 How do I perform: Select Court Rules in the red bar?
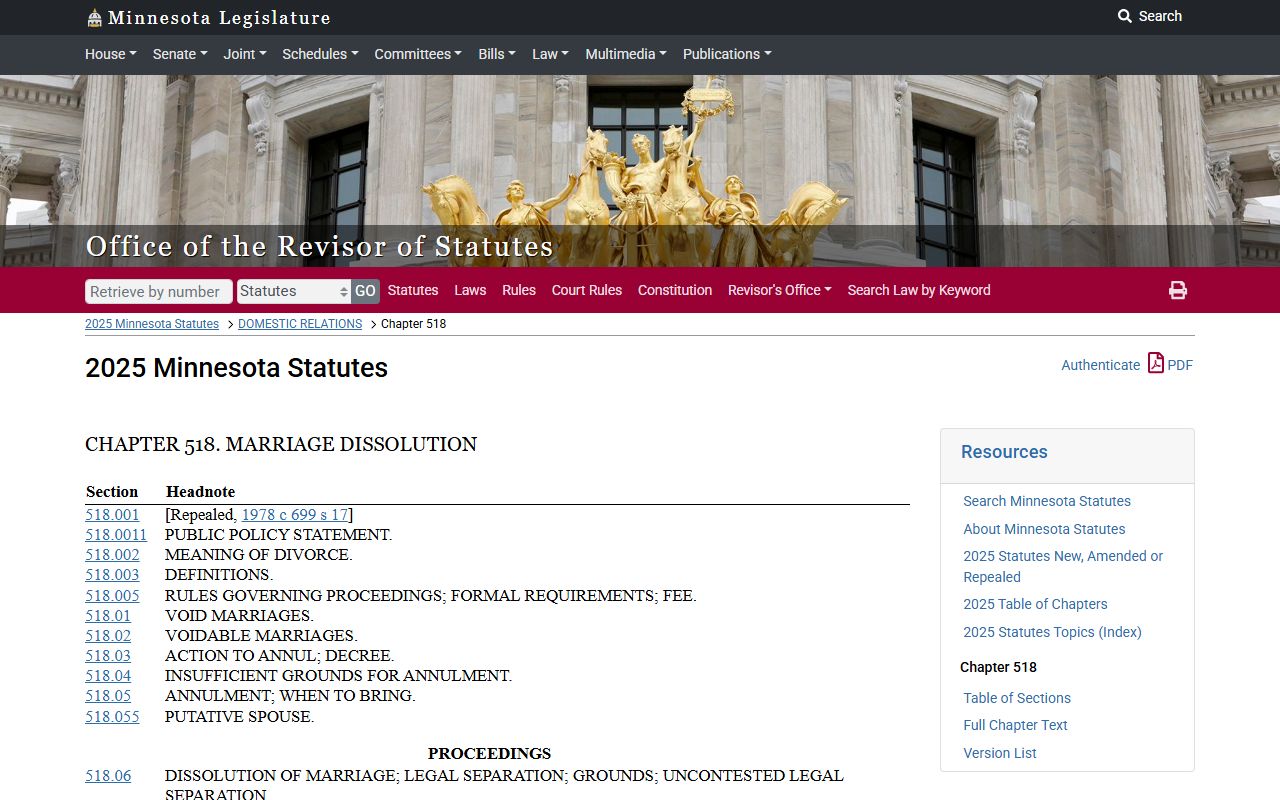tap(587, 290)
